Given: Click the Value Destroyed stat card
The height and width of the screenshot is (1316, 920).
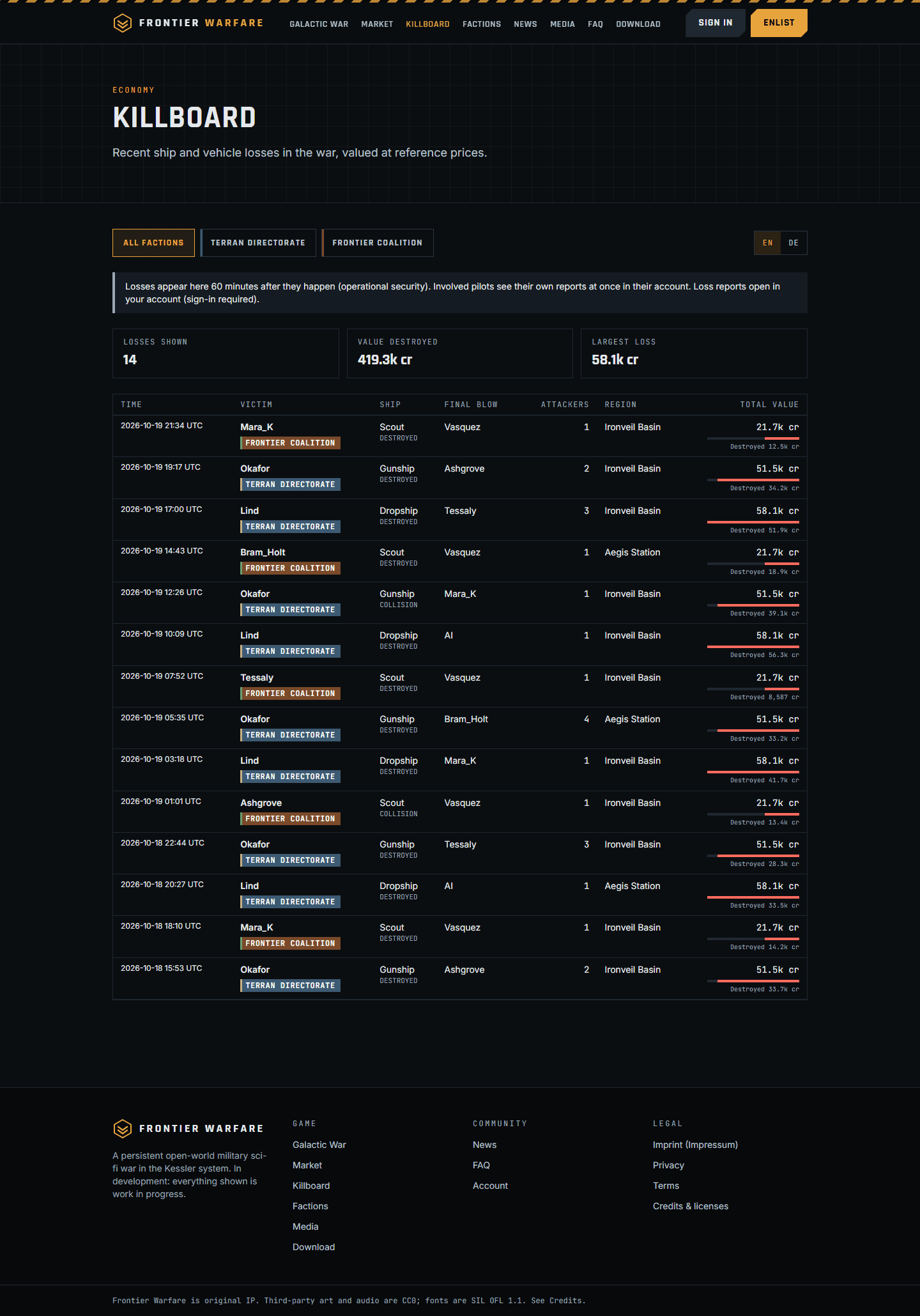Looking at the screenshot, I should (460, 353).
